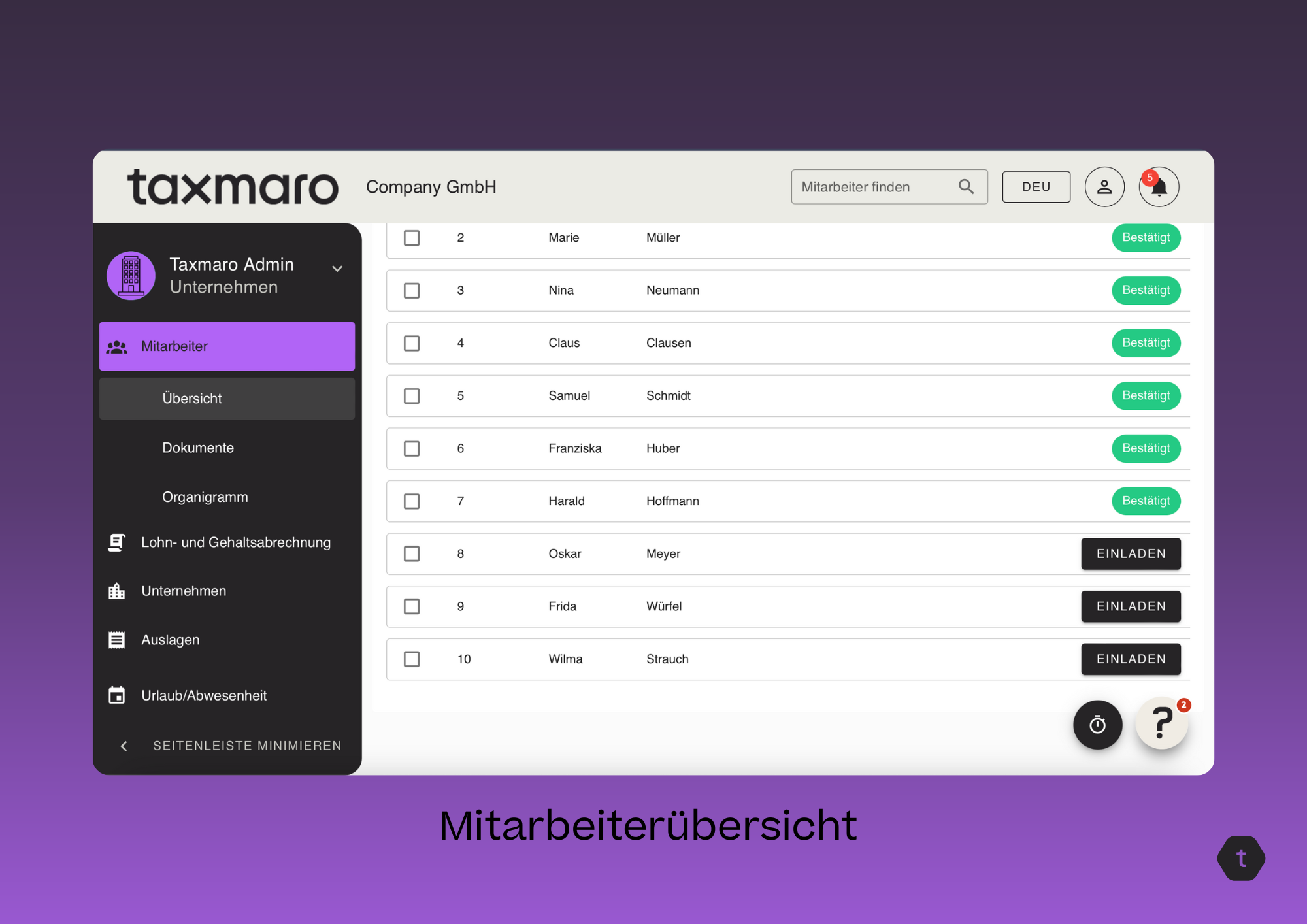Image resolution: width=1307 pixels, height=924 pixels.
Task: Open the help question mark button
Action: coord(1161,723)
